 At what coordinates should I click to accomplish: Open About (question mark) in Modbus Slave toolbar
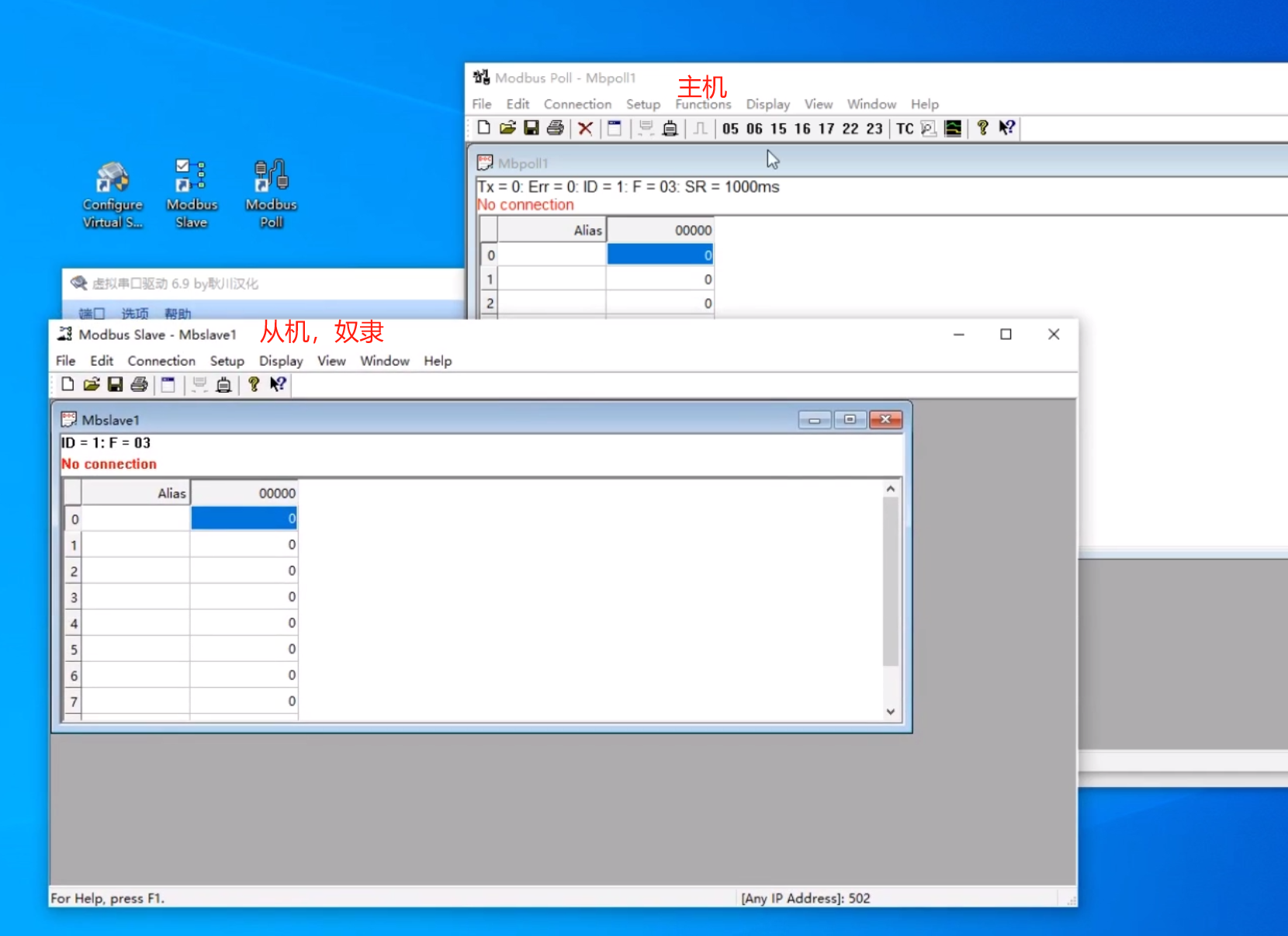click(254, 384)
